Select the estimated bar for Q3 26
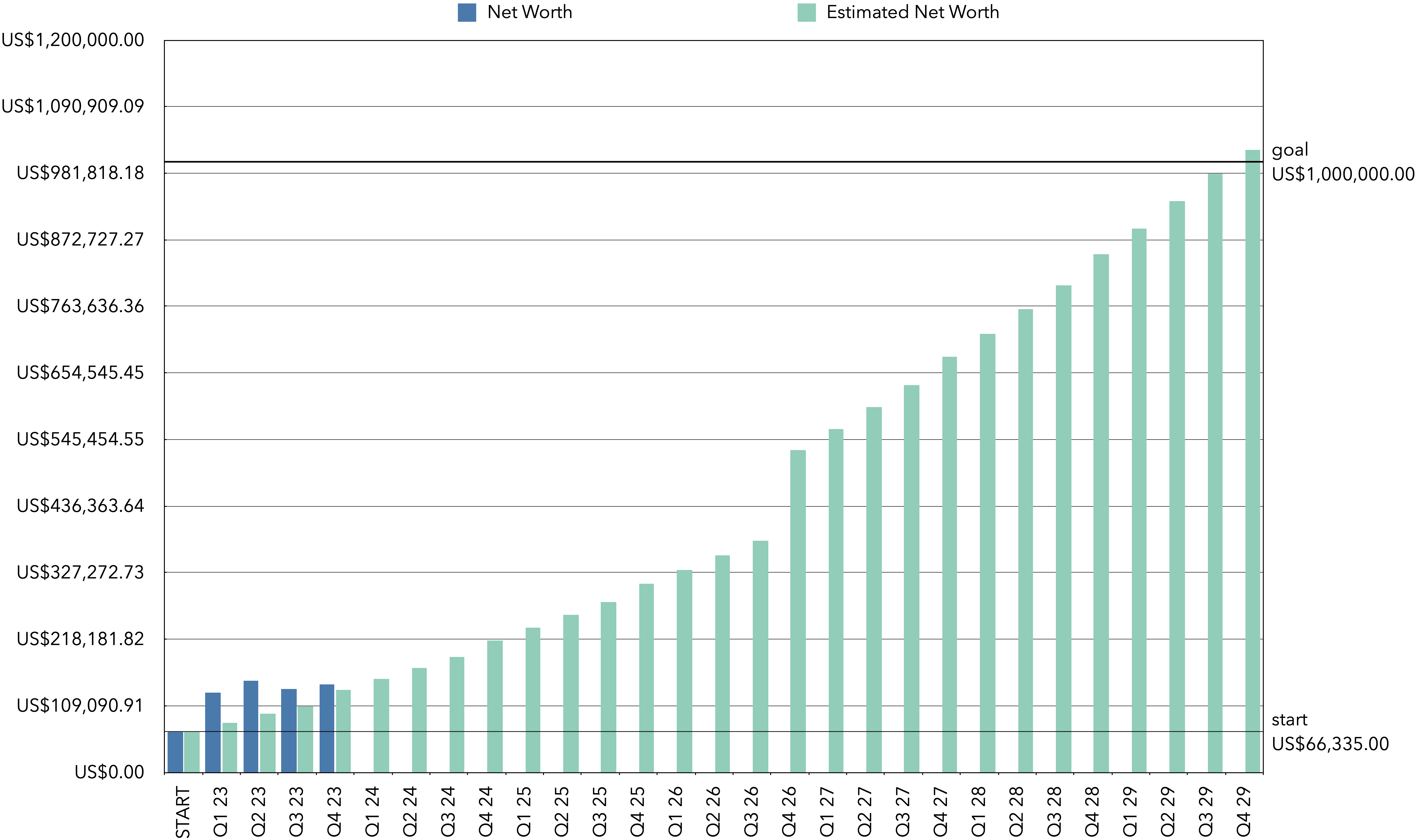Viewport: 1416px width, 840px height. coord(760,657)
